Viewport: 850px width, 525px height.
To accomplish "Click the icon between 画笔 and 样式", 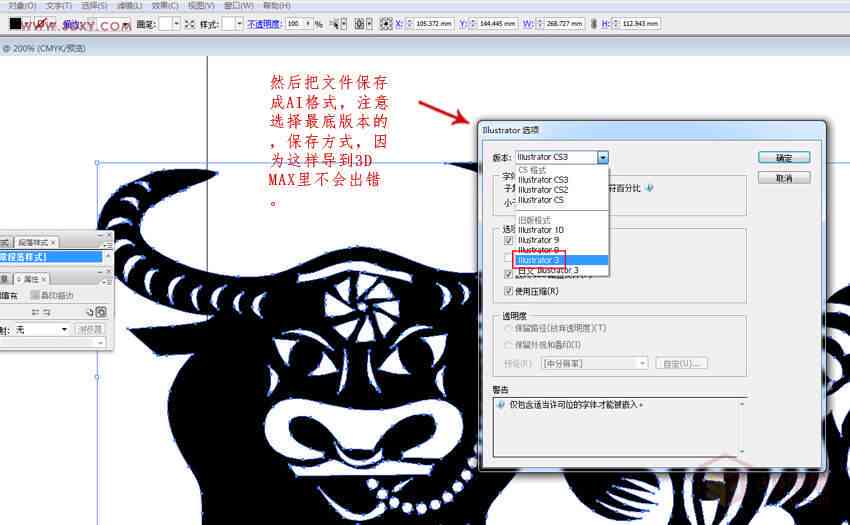I will [x=189, y=24].
